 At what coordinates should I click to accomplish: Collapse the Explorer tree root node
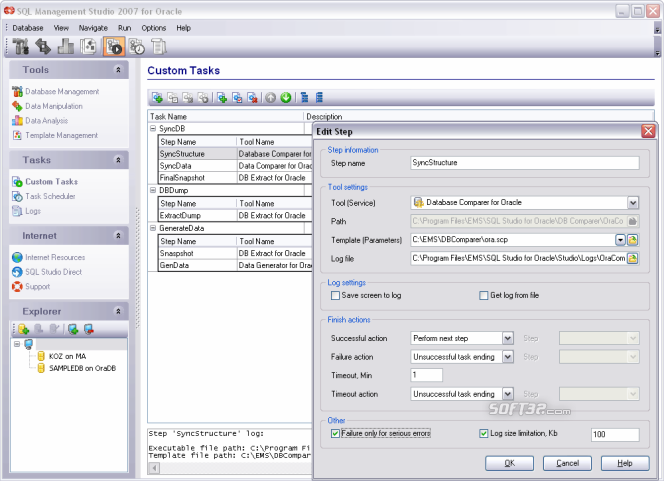pos(17,344)
